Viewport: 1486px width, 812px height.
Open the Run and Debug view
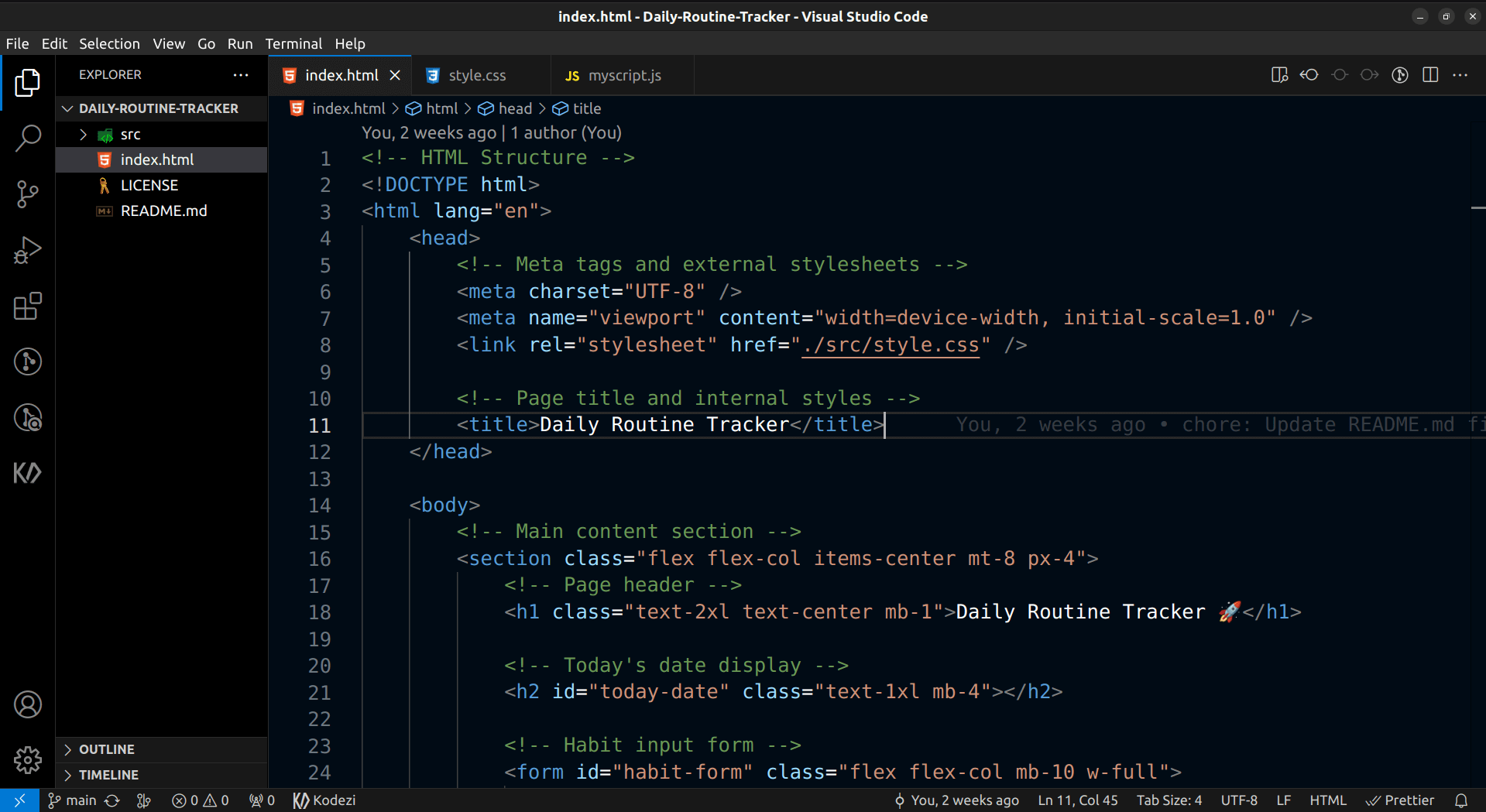[x=28, y=250]
